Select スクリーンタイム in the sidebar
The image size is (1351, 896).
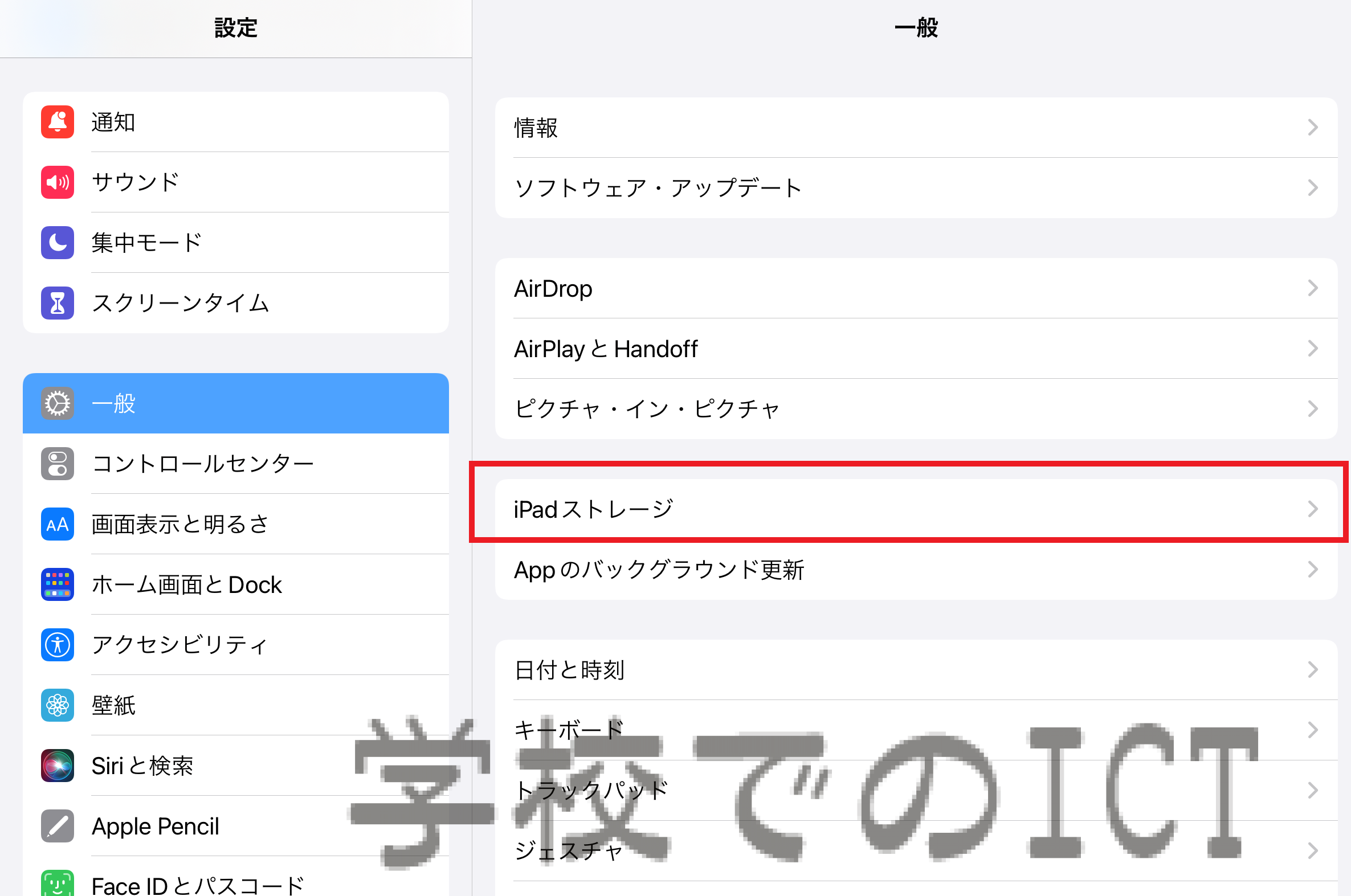pyautogui.click(x=235, y=303)
